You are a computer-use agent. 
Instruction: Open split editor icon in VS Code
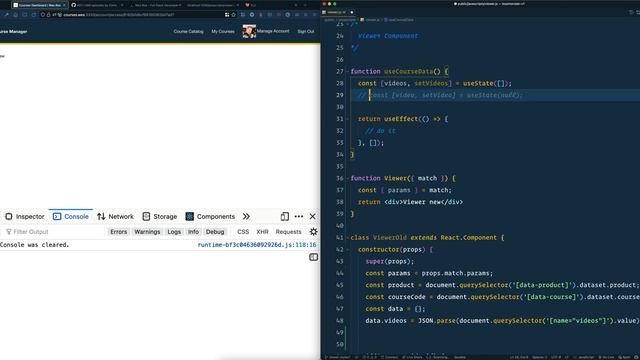631,12
